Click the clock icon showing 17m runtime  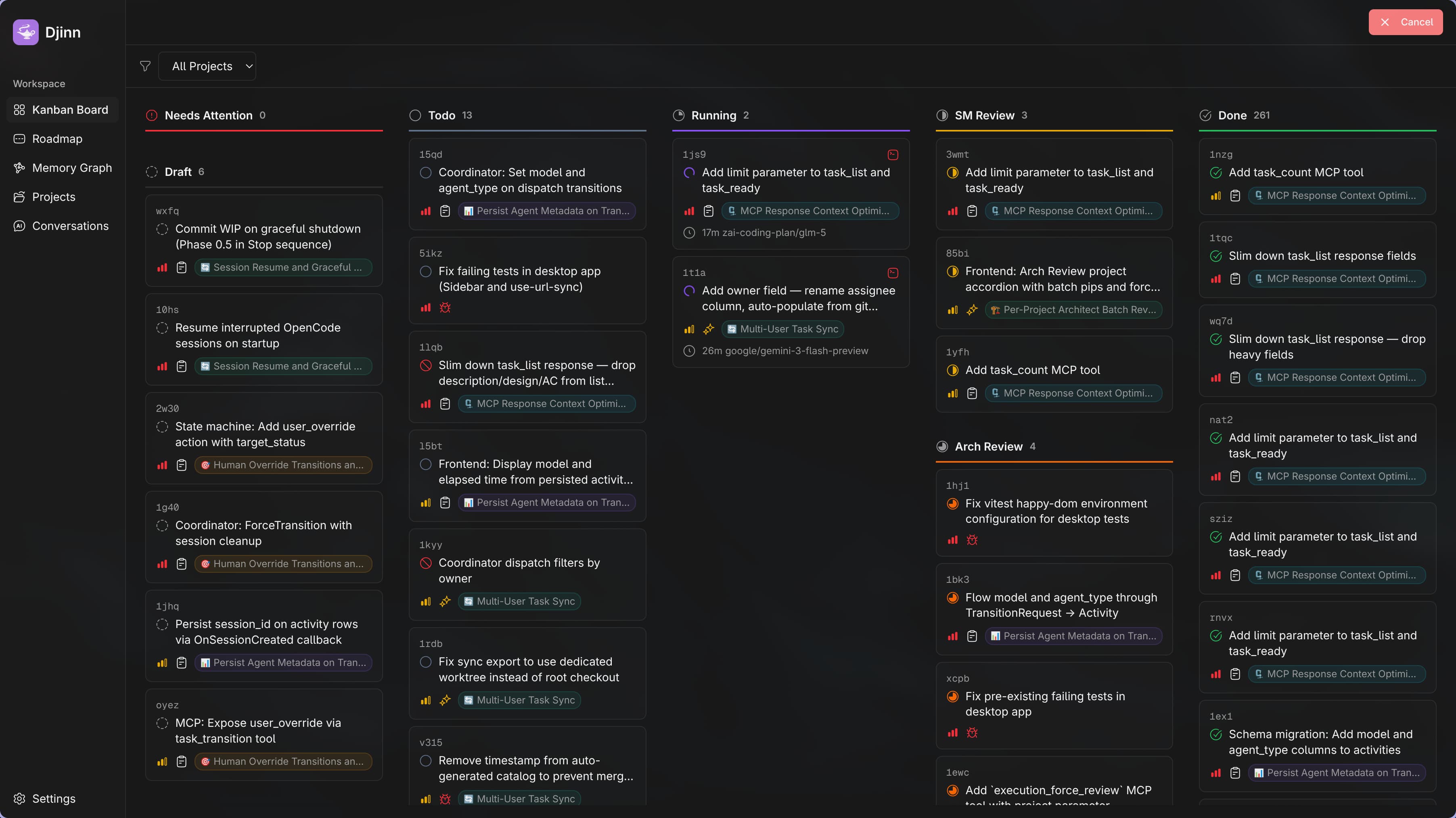click(689, 233)
